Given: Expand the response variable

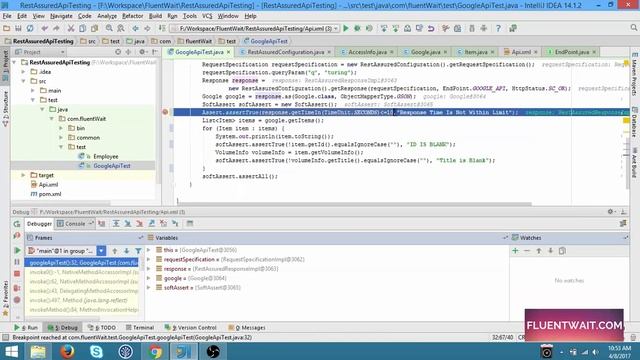Looking at the screenshot, I should click(149, 269).
